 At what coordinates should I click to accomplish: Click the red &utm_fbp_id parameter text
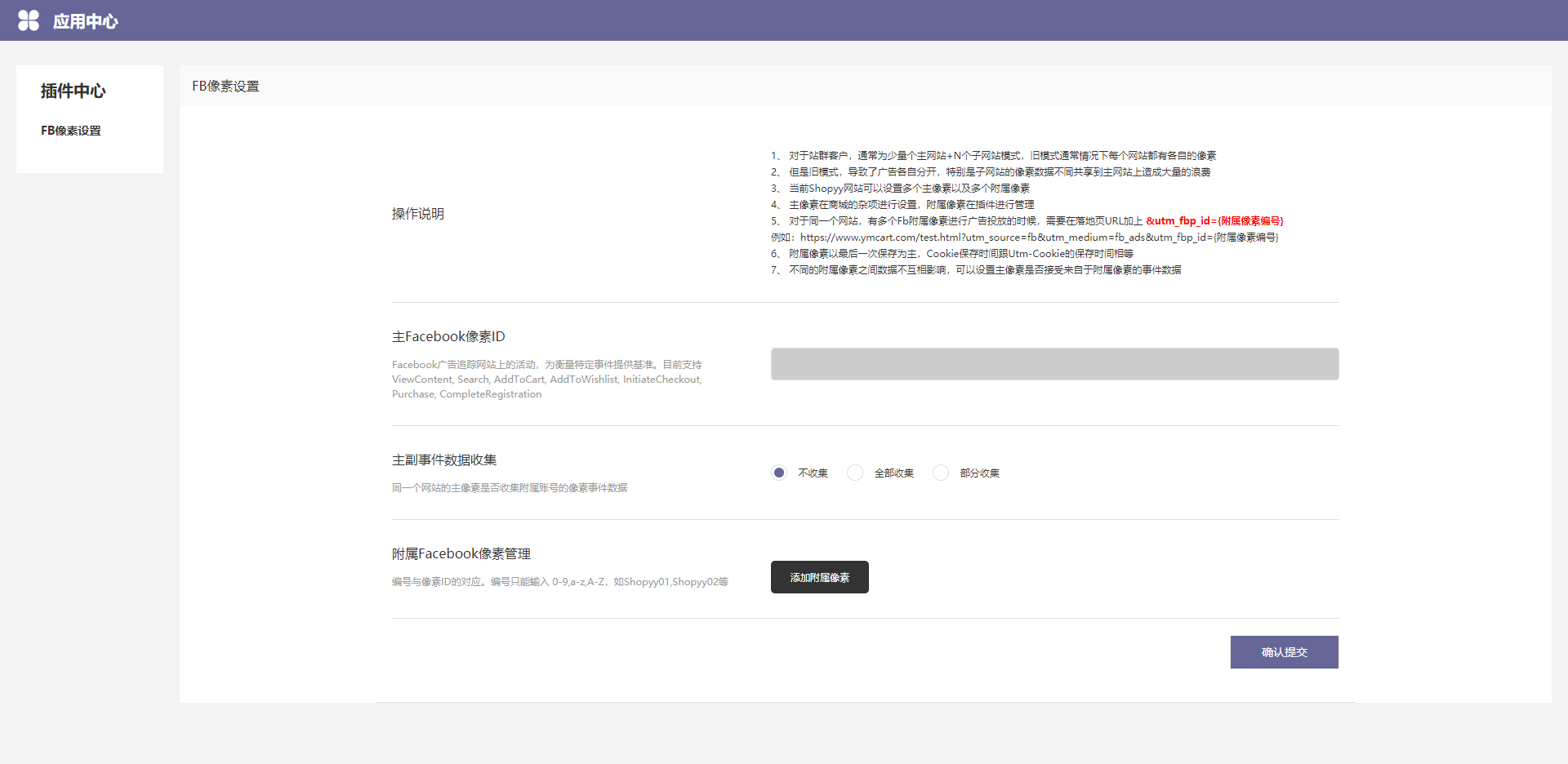[1214, 221]
